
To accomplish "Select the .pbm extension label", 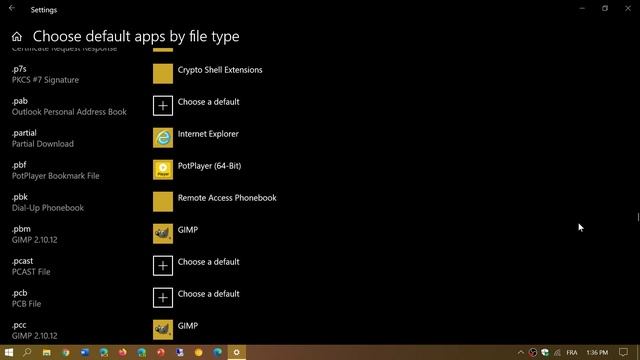I will click(x=21, y=229).
